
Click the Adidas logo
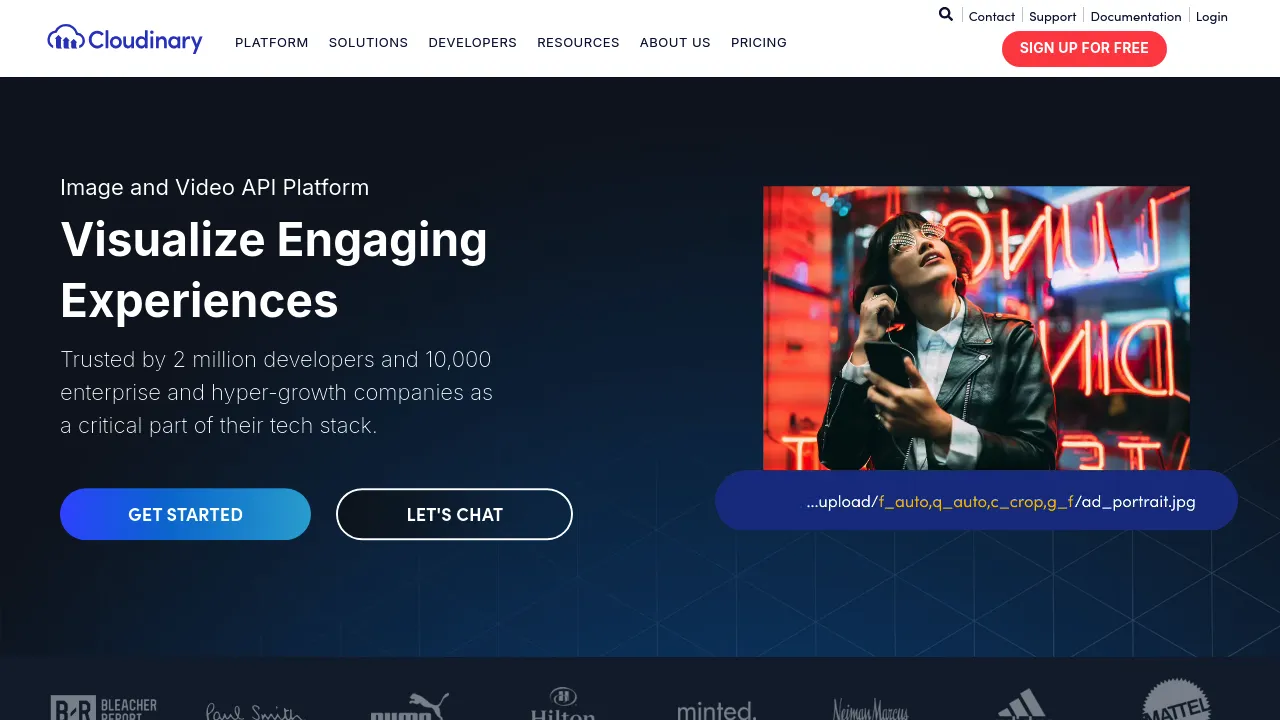coord(1022,705)
